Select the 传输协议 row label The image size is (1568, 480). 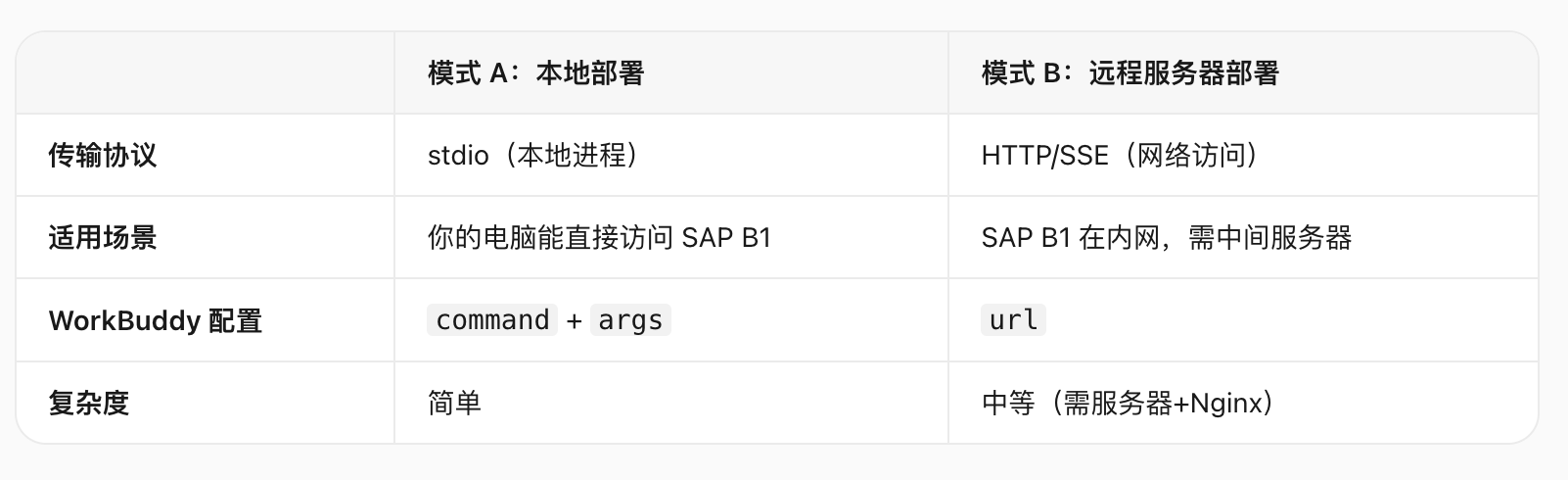tap(103, 156)
